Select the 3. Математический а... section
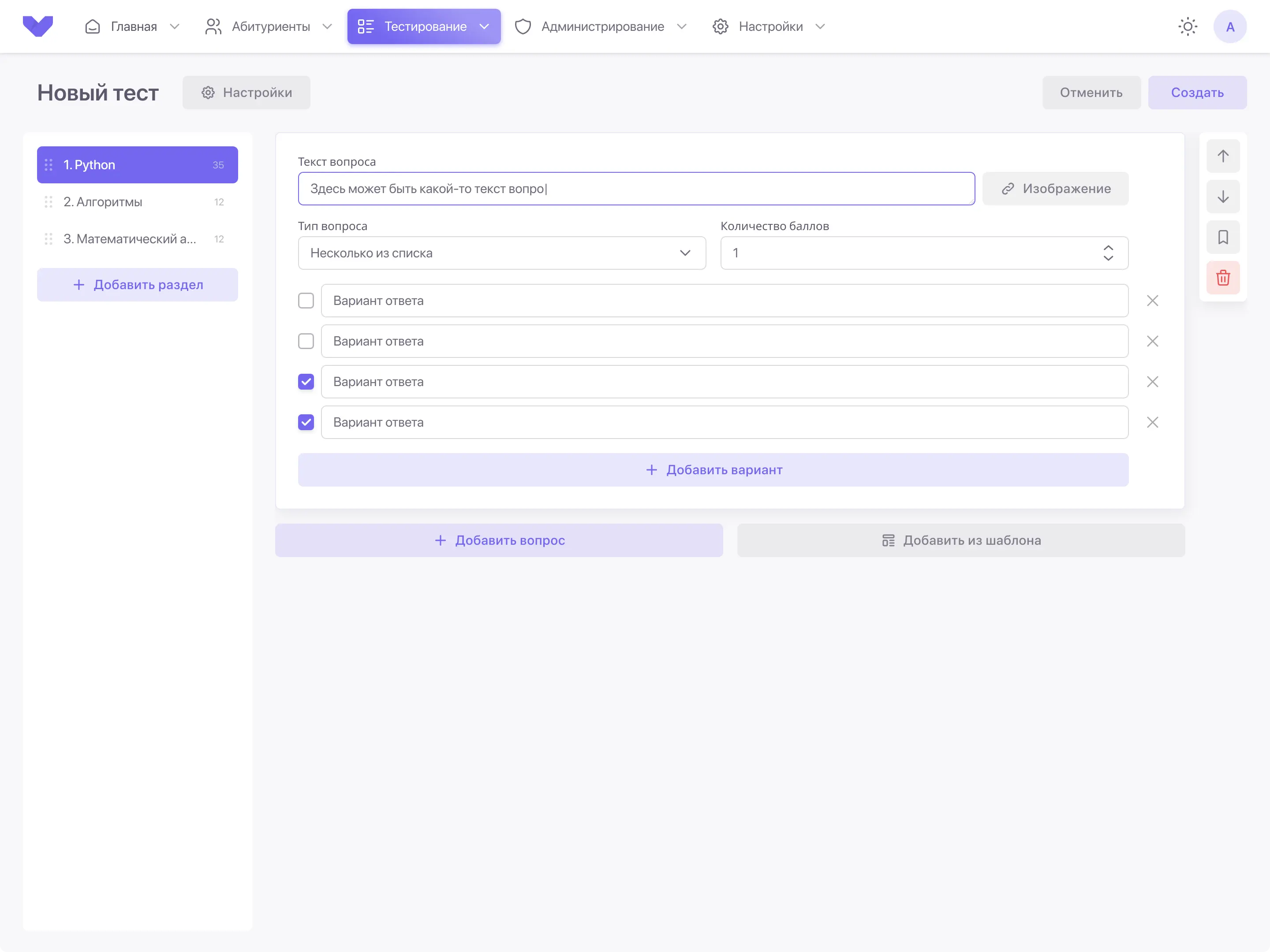Screen dimensions: 1270x952 (137, 239)
